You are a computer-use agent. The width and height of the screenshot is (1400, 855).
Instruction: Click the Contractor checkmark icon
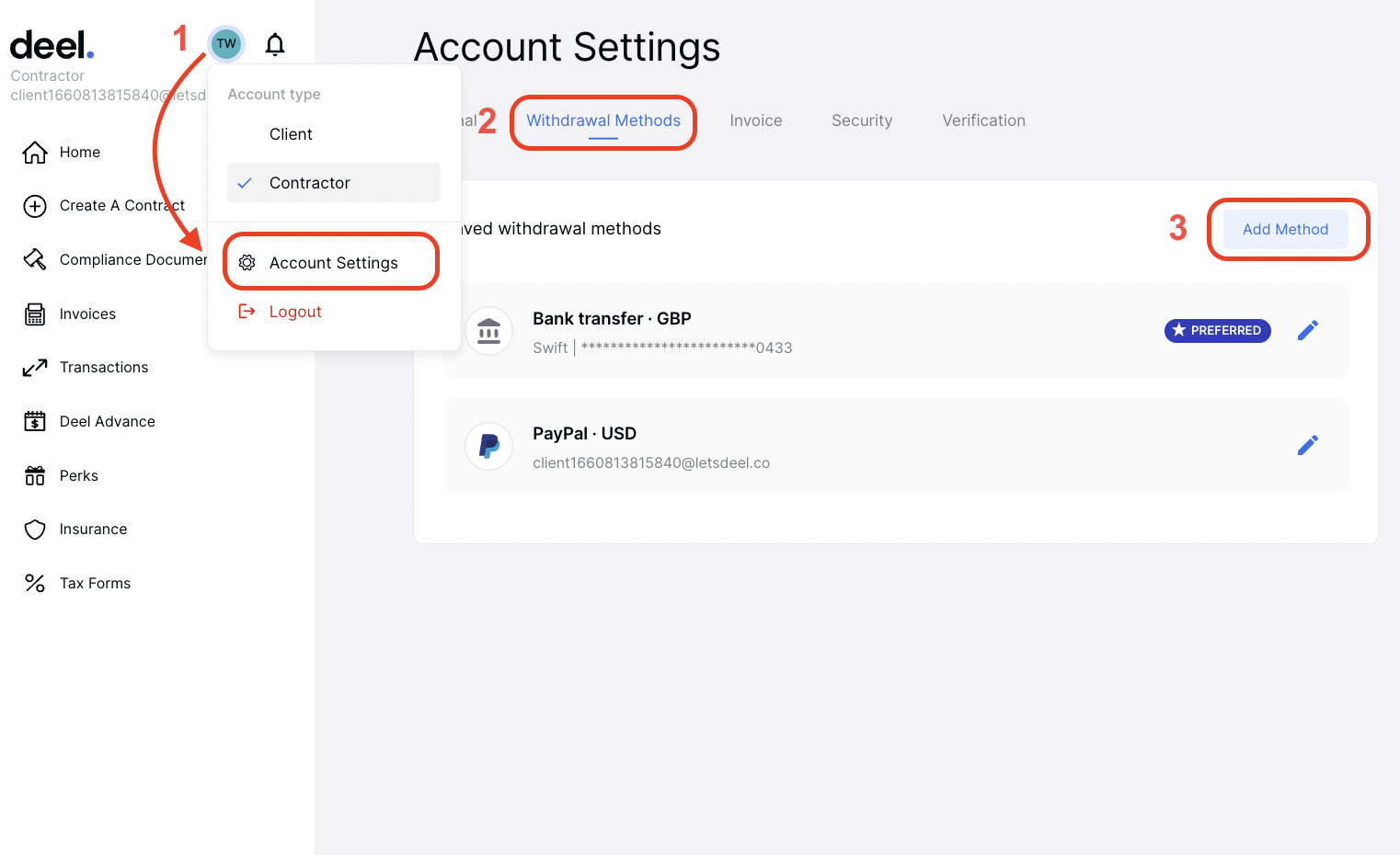[245, 183]
